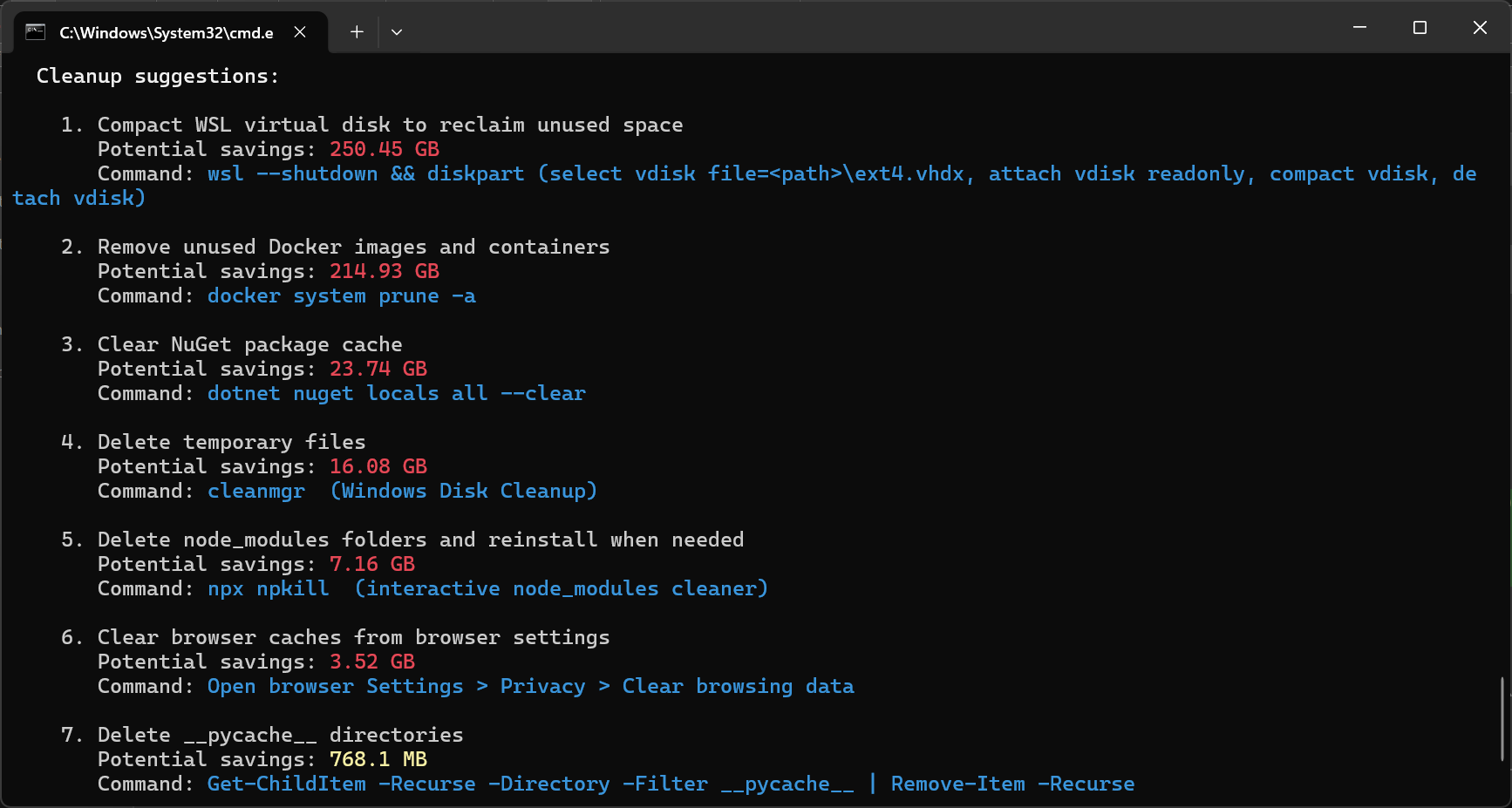The width and height of the screenshot is (1512, 808).
Task: Close the cmd.exe tab
Action: tap(300, 32)
